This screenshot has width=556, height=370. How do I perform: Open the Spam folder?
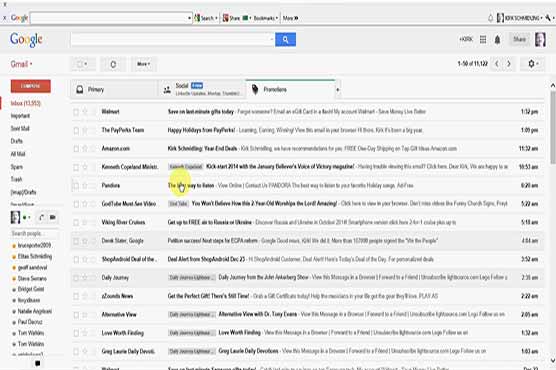pyautogui.click(x=16, y=167)
